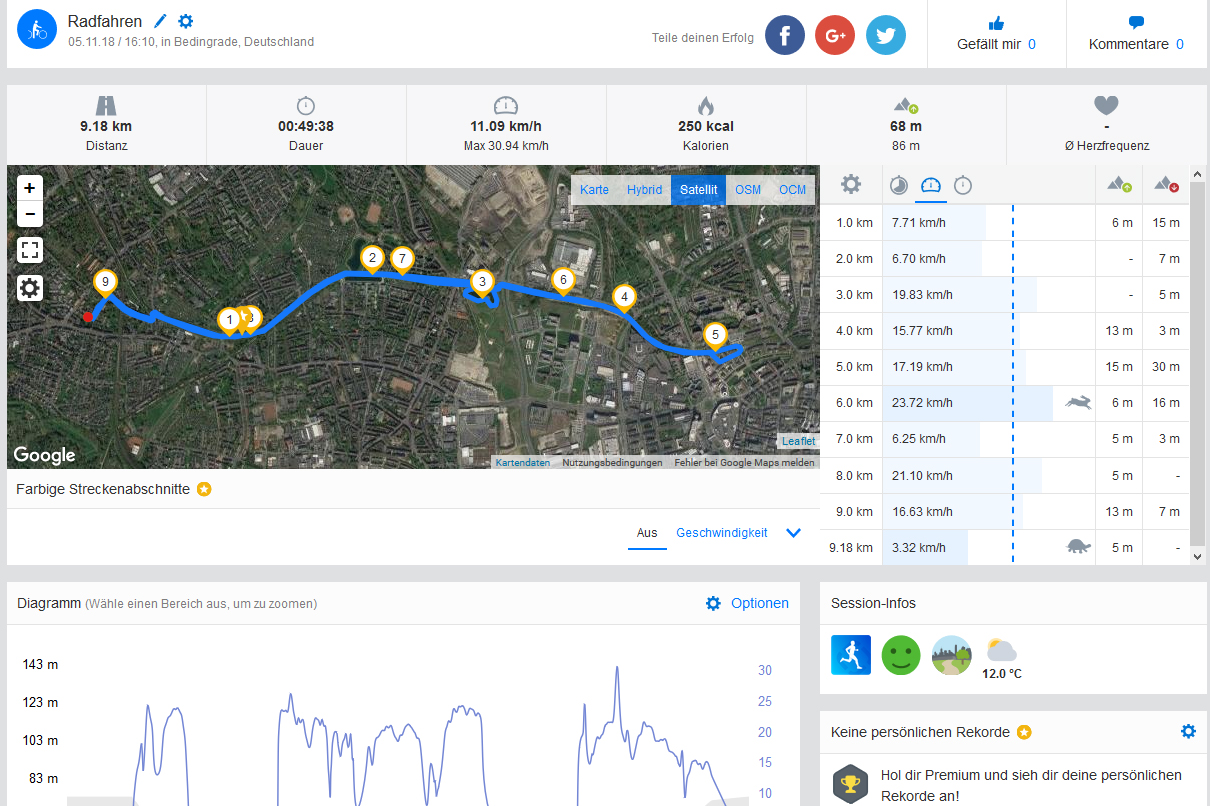This screenshot has width=1210, height=806.
Task: Open the personal records settings gear
Action: 1188,731
